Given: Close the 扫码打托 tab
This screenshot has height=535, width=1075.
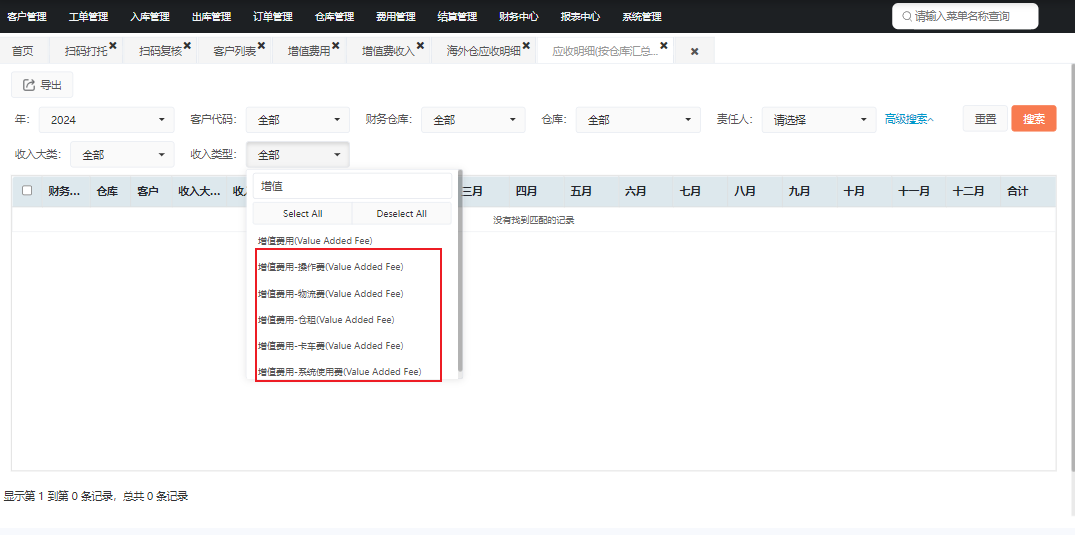Looking at the screenshot, I should [113, 46].
